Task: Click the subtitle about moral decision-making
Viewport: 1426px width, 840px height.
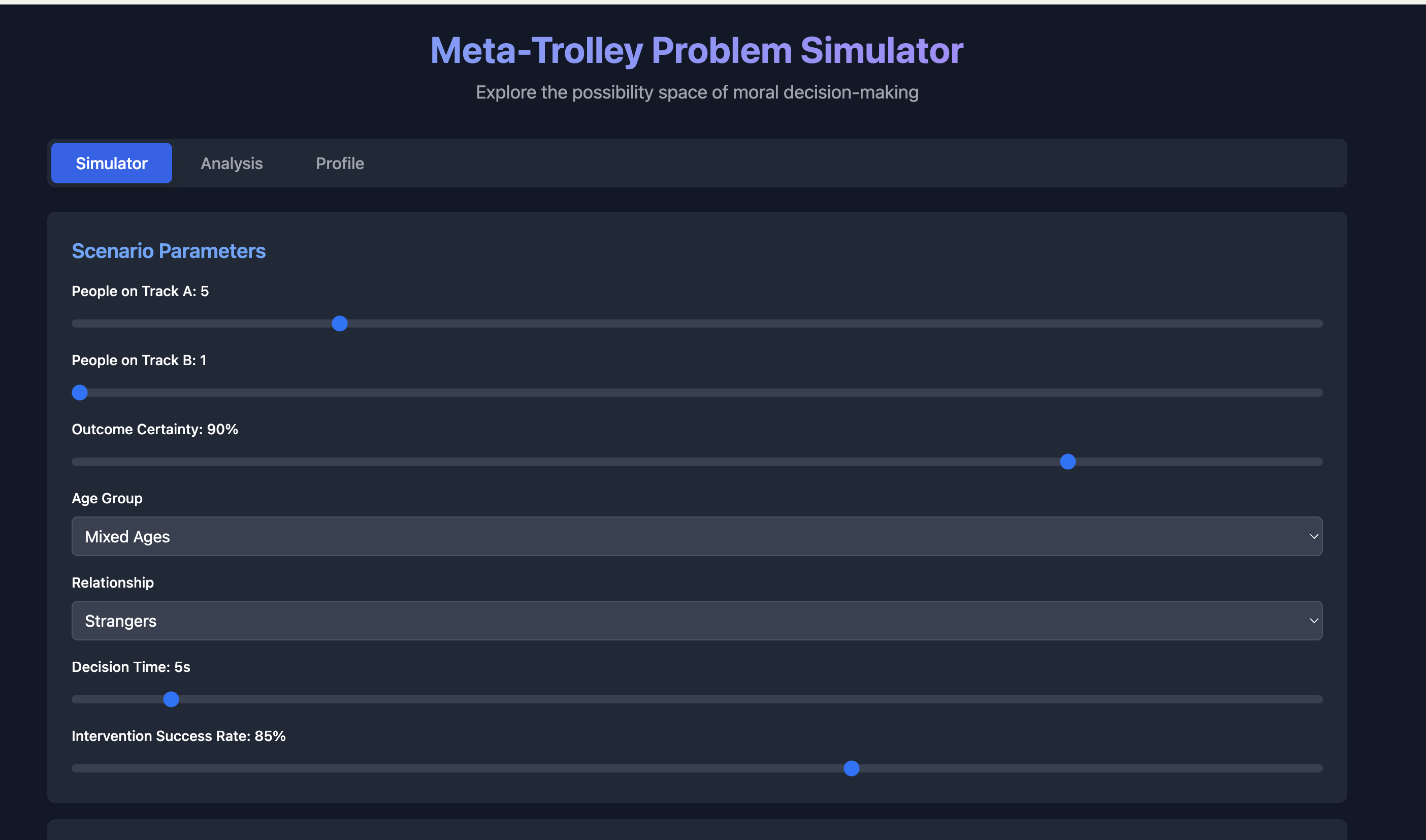Action: click(x=697, y=92)
